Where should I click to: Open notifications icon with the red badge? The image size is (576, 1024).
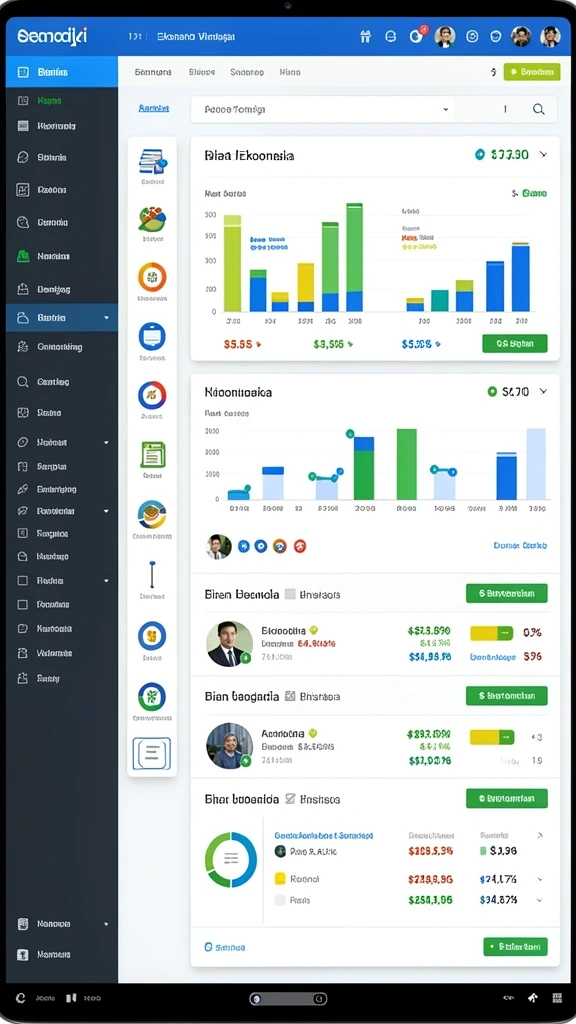[416, 36]
